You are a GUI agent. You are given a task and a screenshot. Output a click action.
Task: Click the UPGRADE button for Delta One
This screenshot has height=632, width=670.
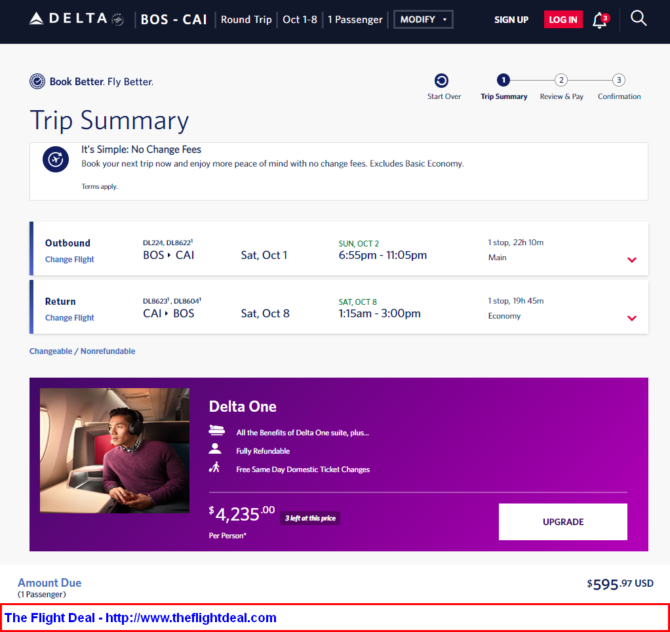click(x=563, y=522)
